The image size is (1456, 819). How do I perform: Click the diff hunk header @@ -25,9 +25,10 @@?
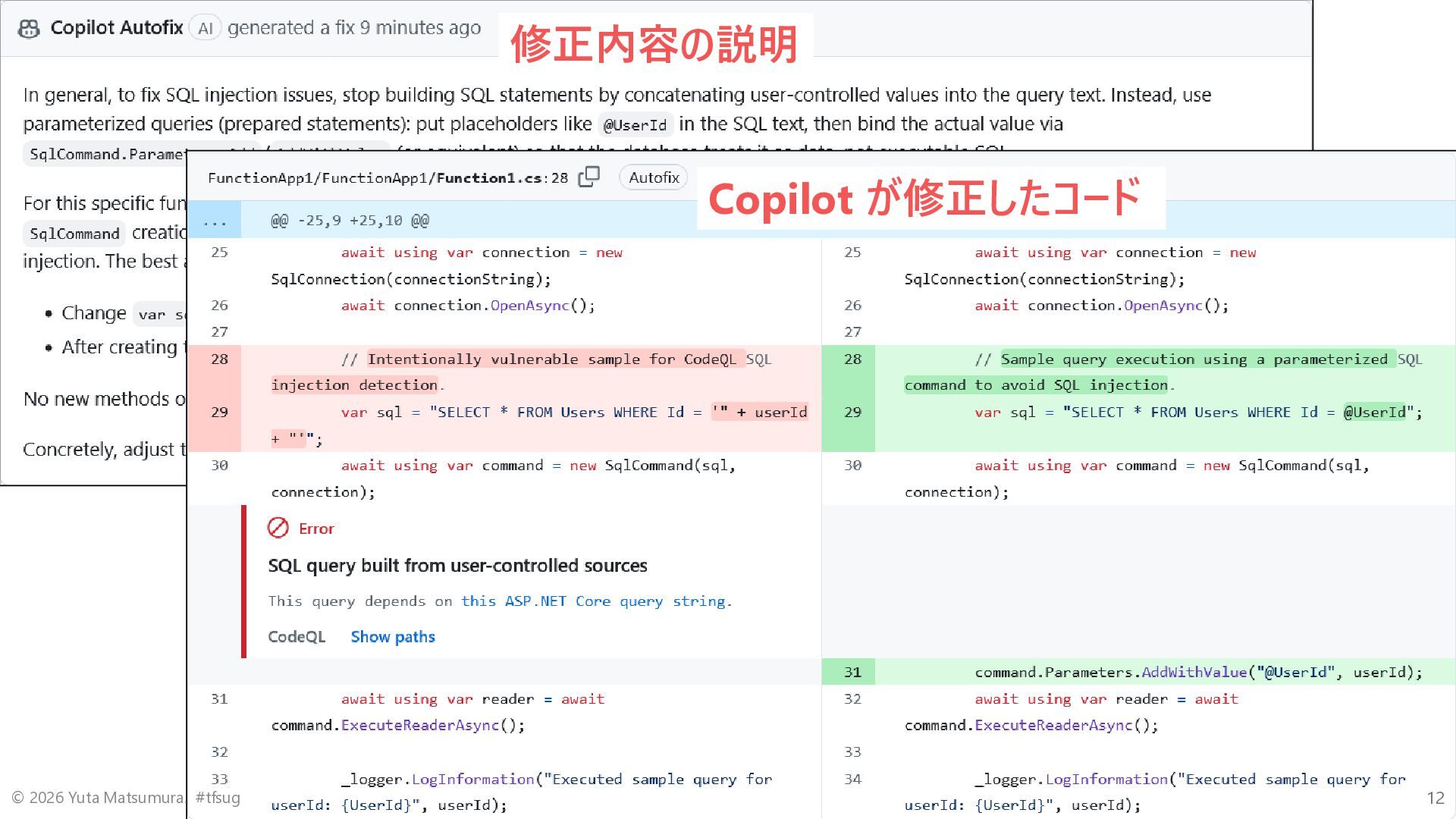coord(350,221)
